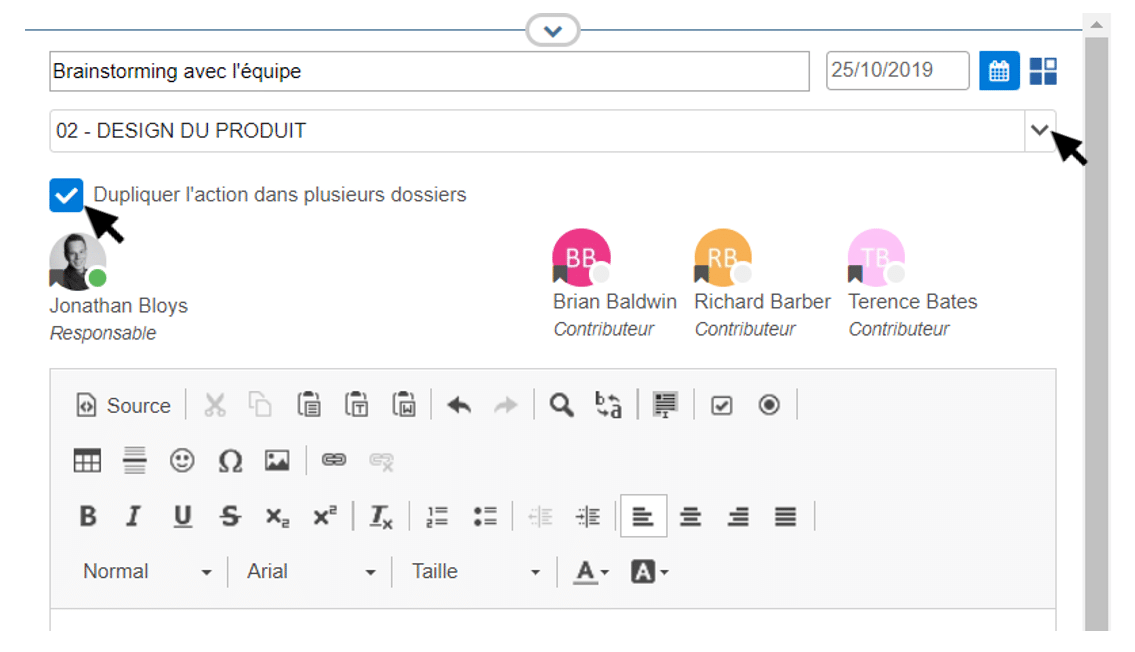The image size is (1135, 652).
Task: Insert a smiley emoticon
Action: click(x=181, y=460)
